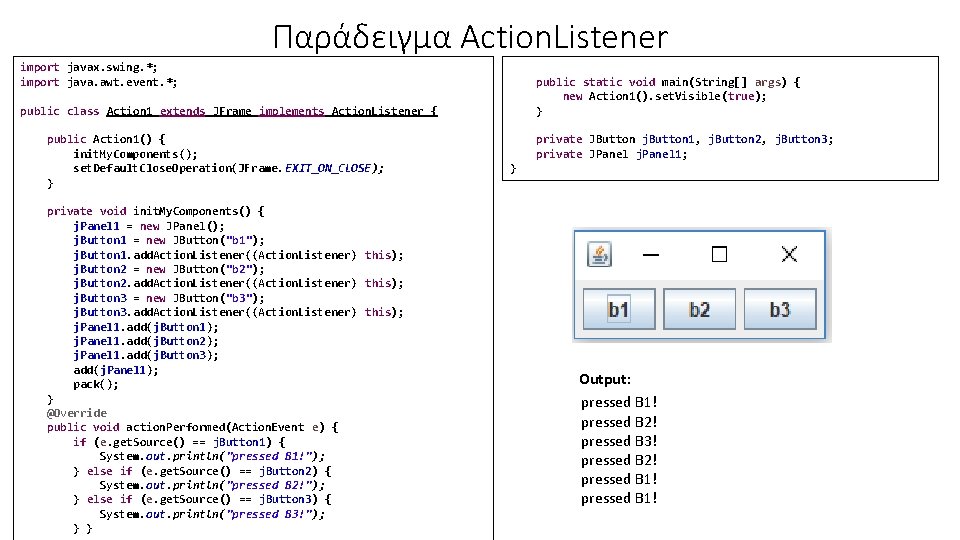Viewport: 960px width, 540px height.
Task: Click the code line printing "pressed B3!"
Action: [212, 514]
